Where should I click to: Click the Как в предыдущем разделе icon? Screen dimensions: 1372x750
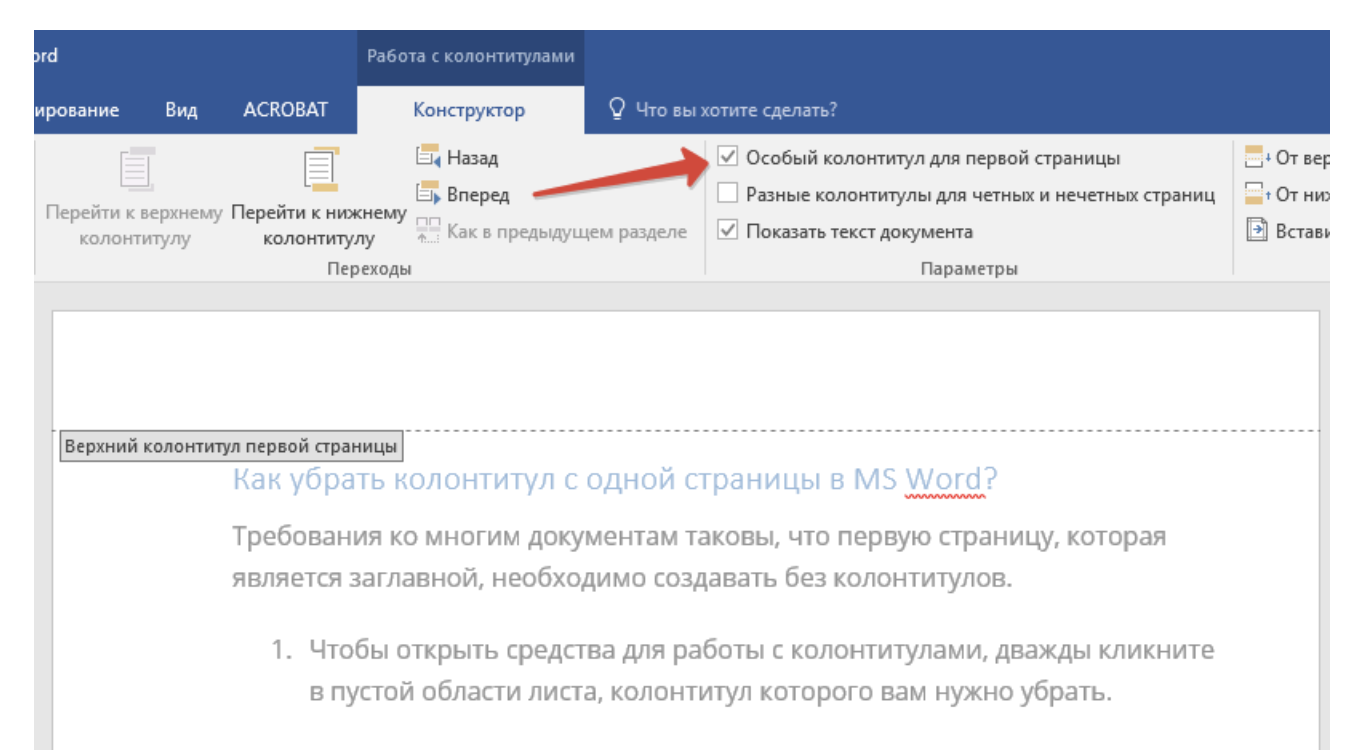428,231
